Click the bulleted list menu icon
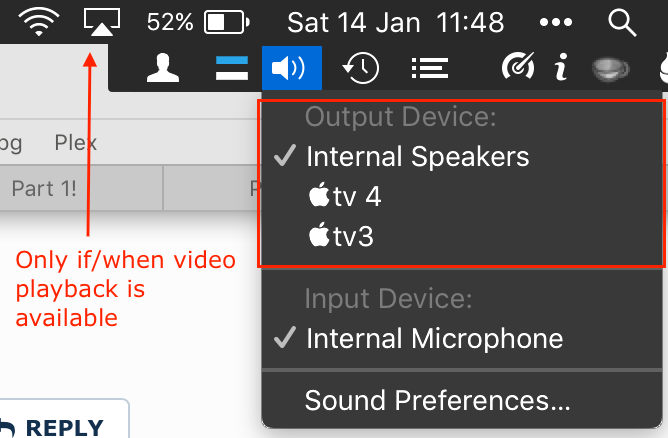Screen dimensions: 668x438 [429, 68]
